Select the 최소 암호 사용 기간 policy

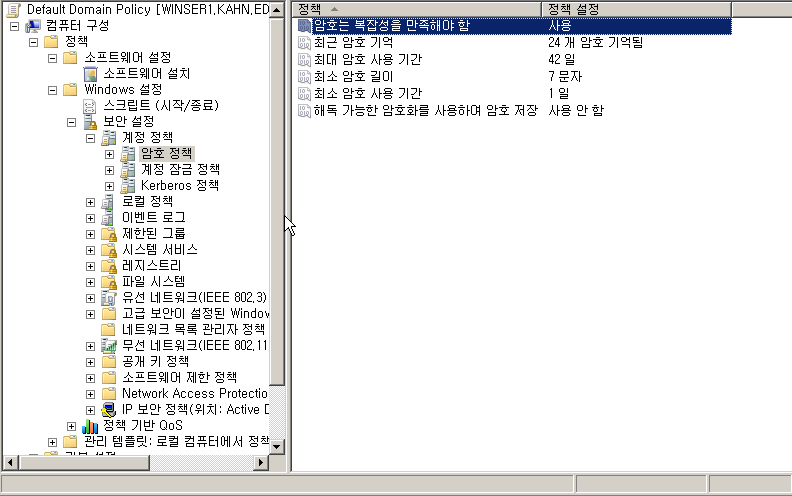[x=368, y=94]
